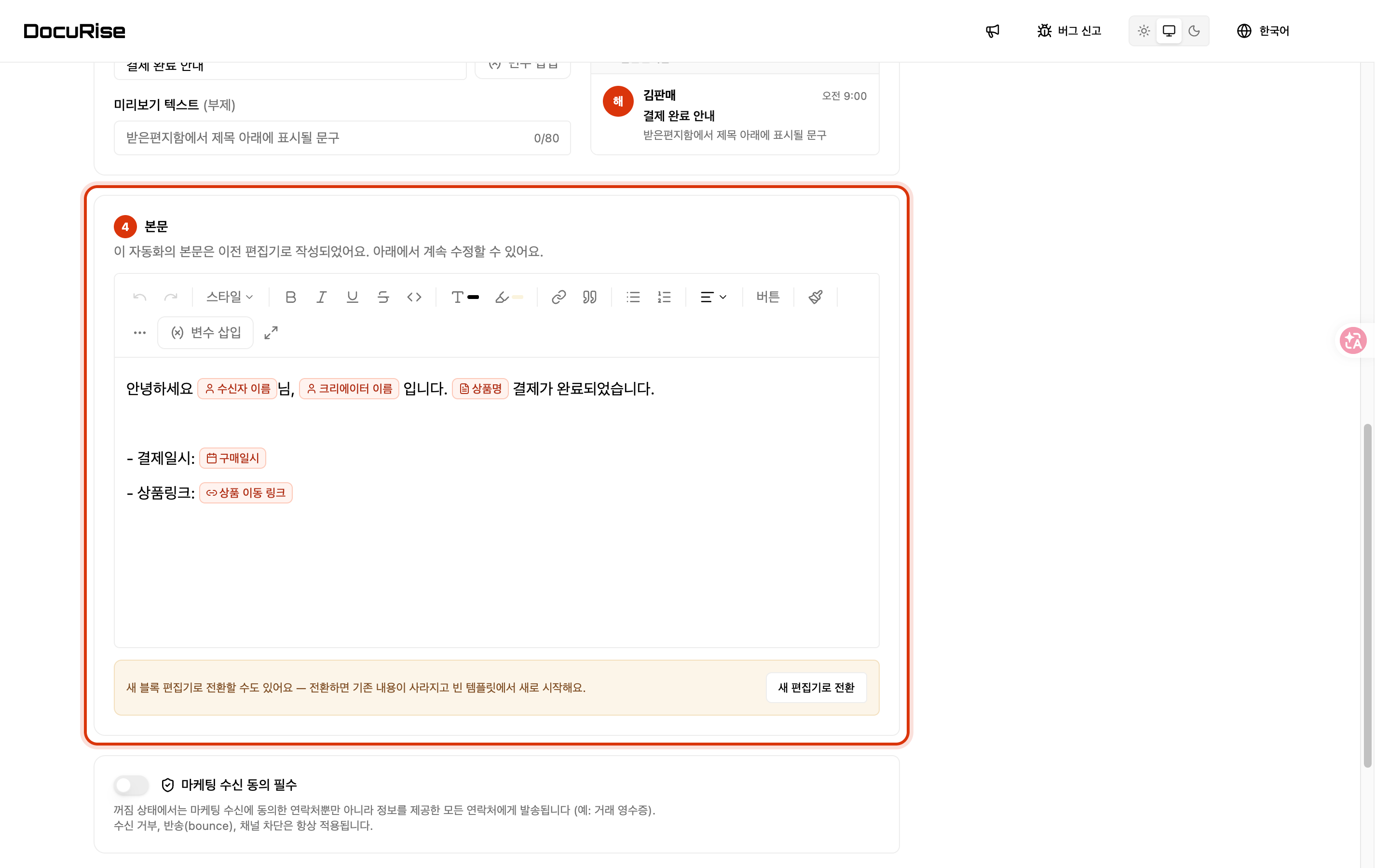This screenshot has width=1389, height=868.
Task: Click the page vertical scrollbar
Action: [1368, 596]
